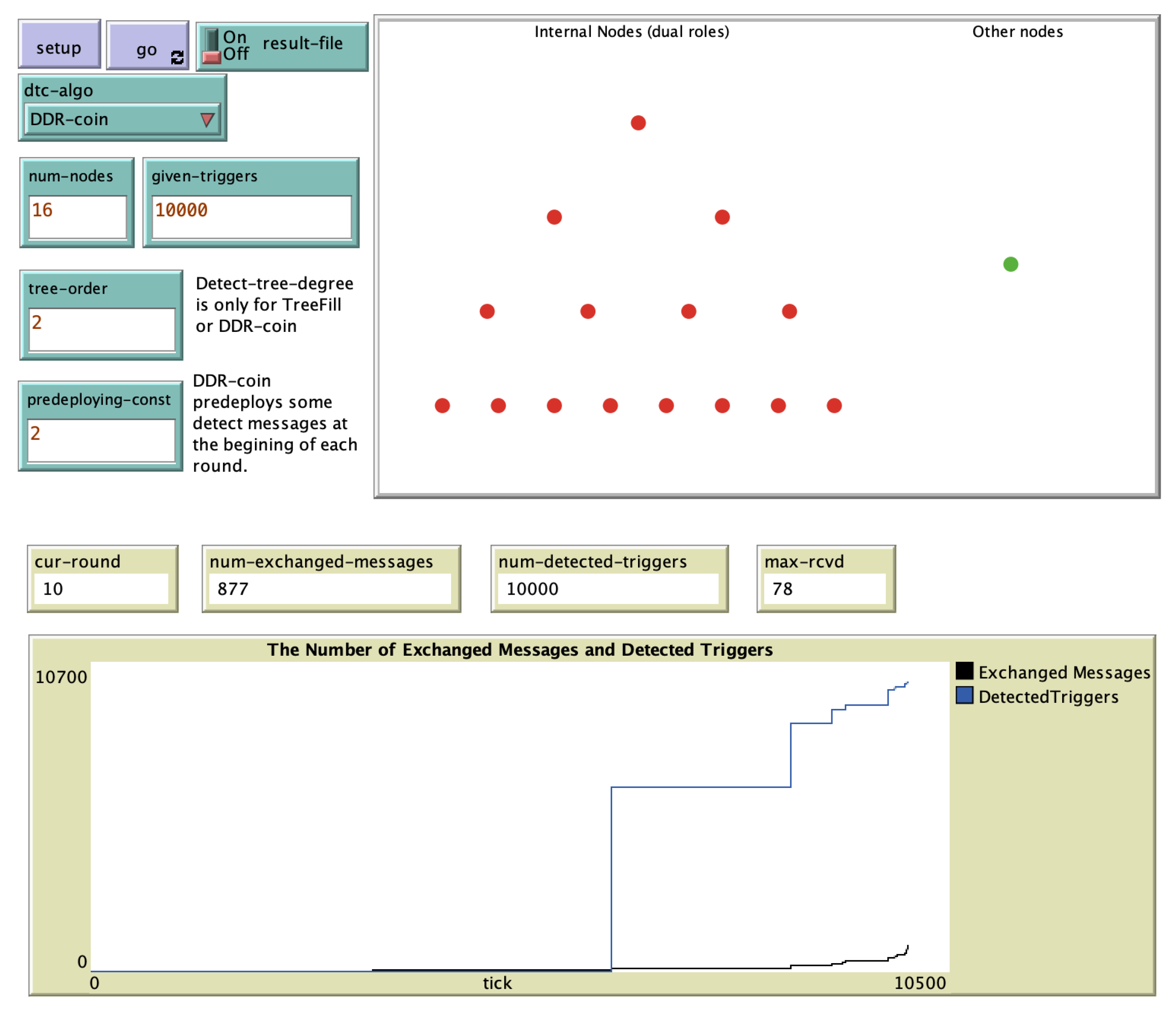Click the rightmost red node in third row

[789, 311]
